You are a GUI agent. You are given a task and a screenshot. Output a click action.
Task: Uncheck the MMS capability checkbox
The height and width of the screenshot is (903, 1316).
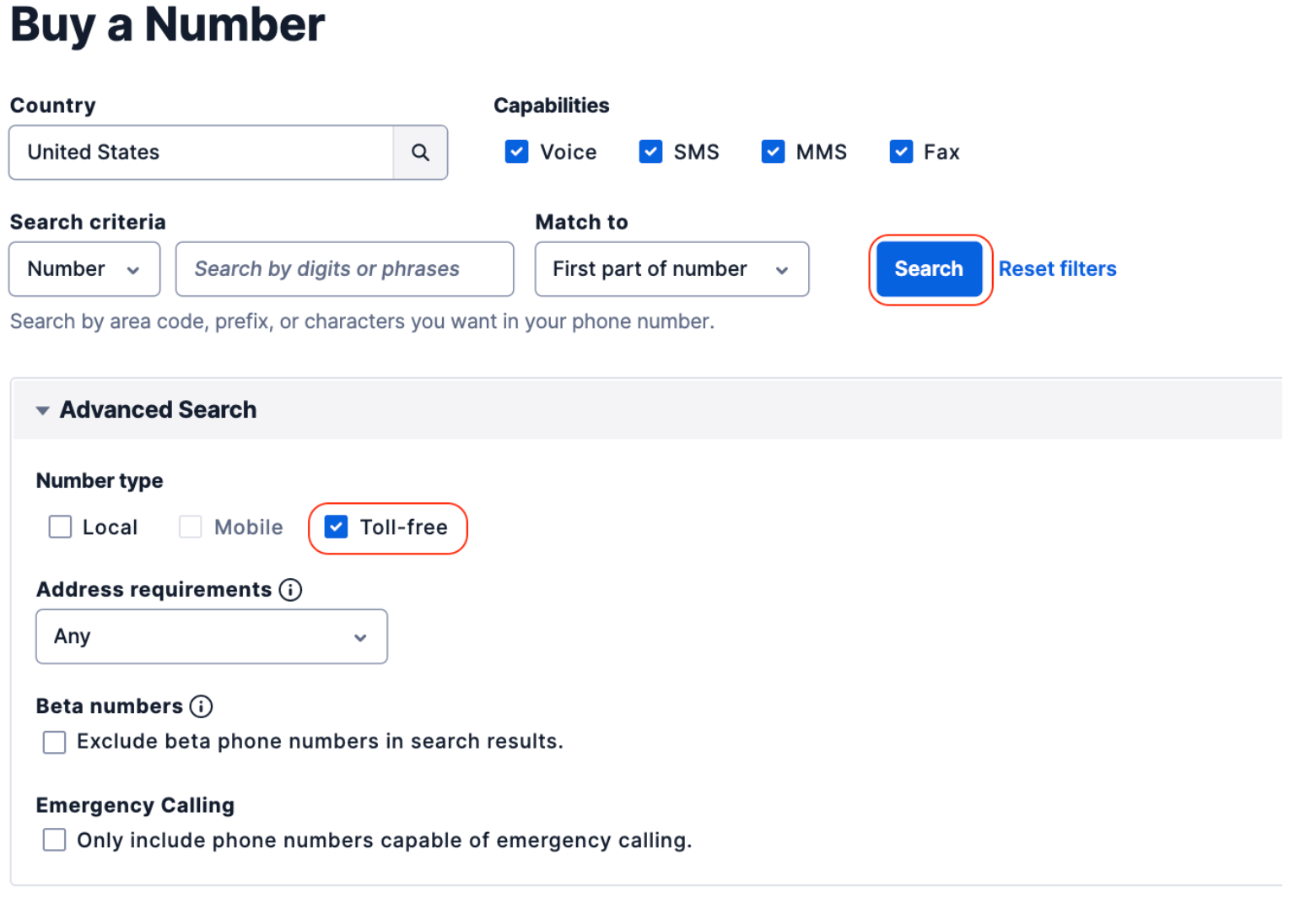pos(773,152)
